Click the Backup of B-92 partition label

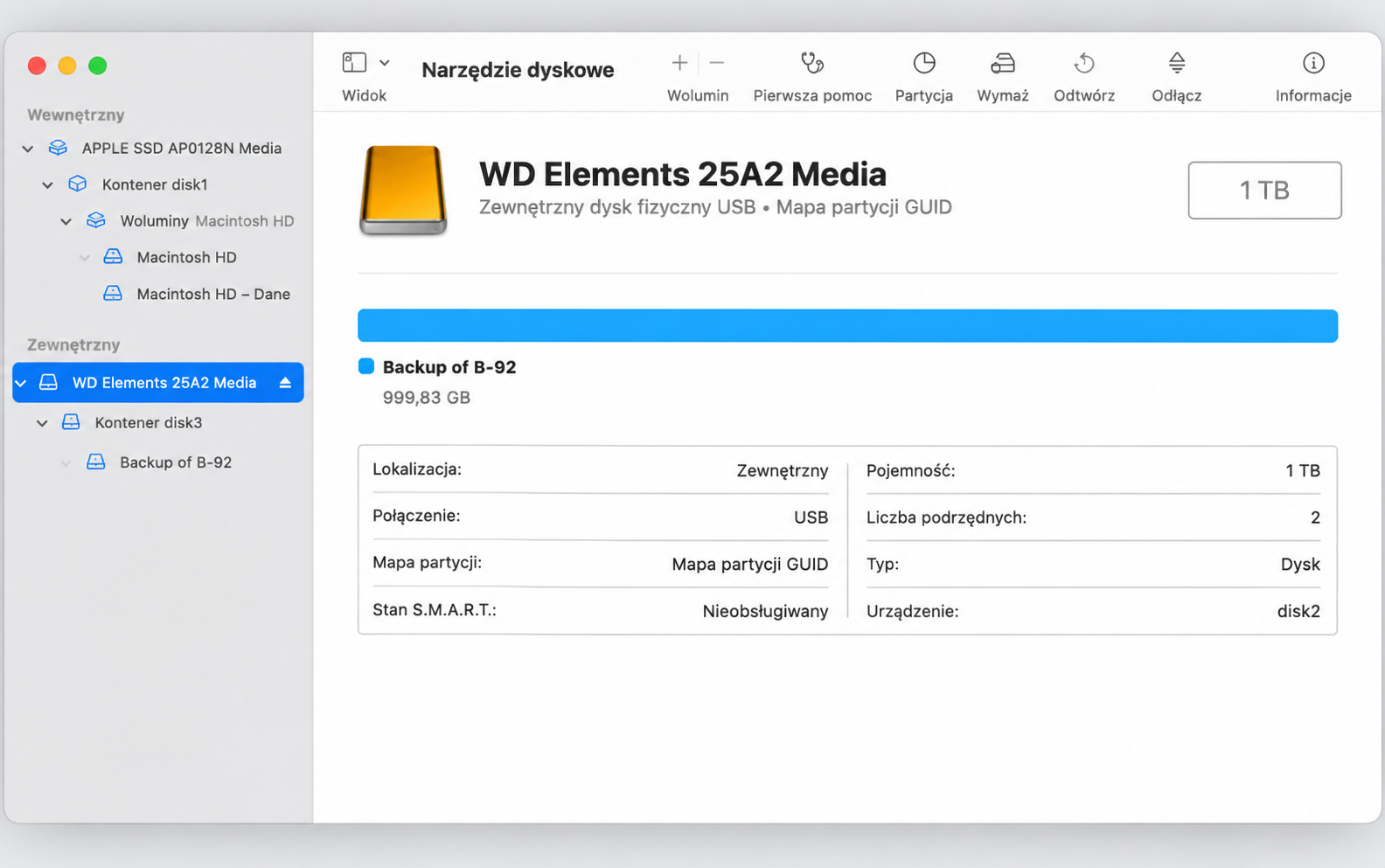(x=449, y=367)
